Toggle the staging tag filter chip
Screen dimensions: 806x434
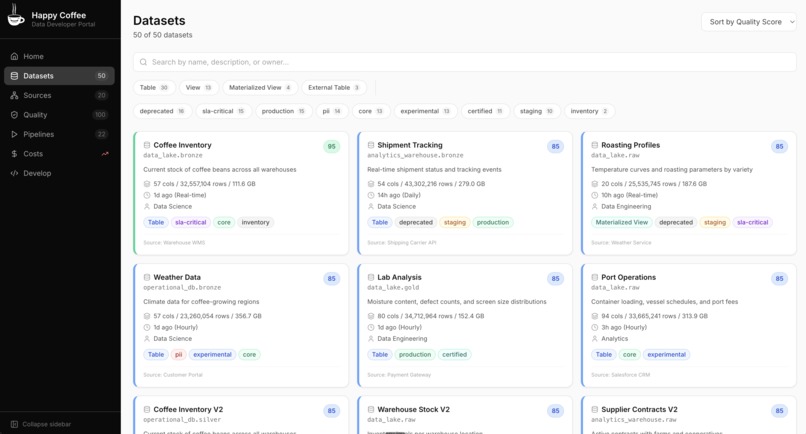537,111
